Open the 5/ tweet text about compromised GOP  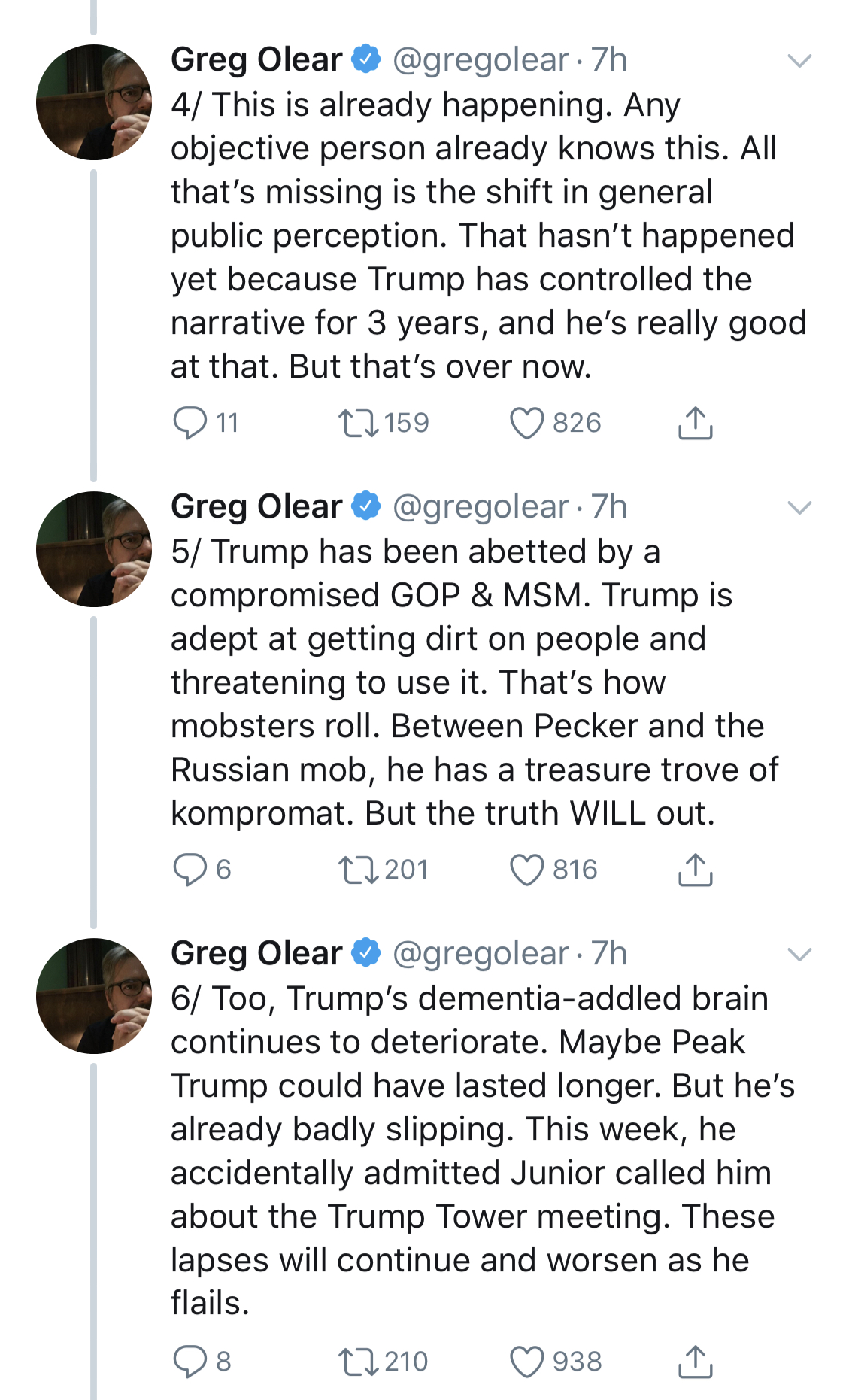(x=475, y=682)
